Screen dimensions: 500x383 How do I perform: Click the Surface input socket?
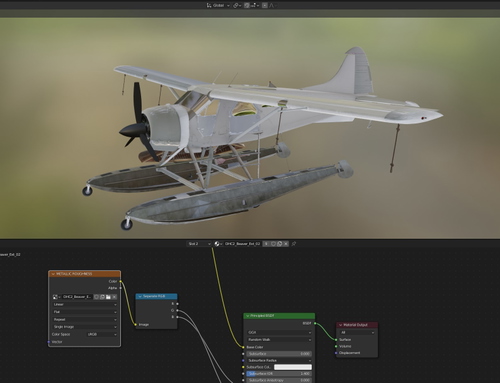click(x=336, y=340)
